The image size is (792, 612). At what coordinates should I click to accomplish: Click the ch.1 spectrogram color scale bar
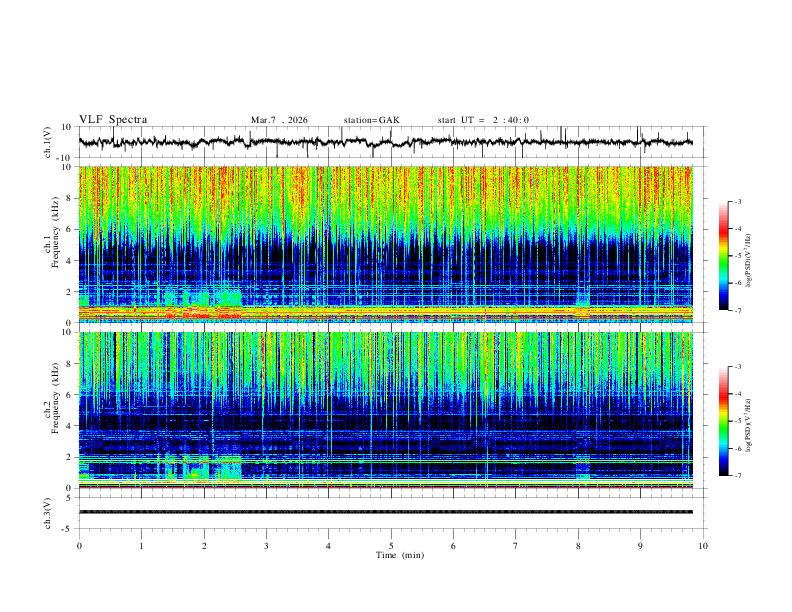click(724, 256)
